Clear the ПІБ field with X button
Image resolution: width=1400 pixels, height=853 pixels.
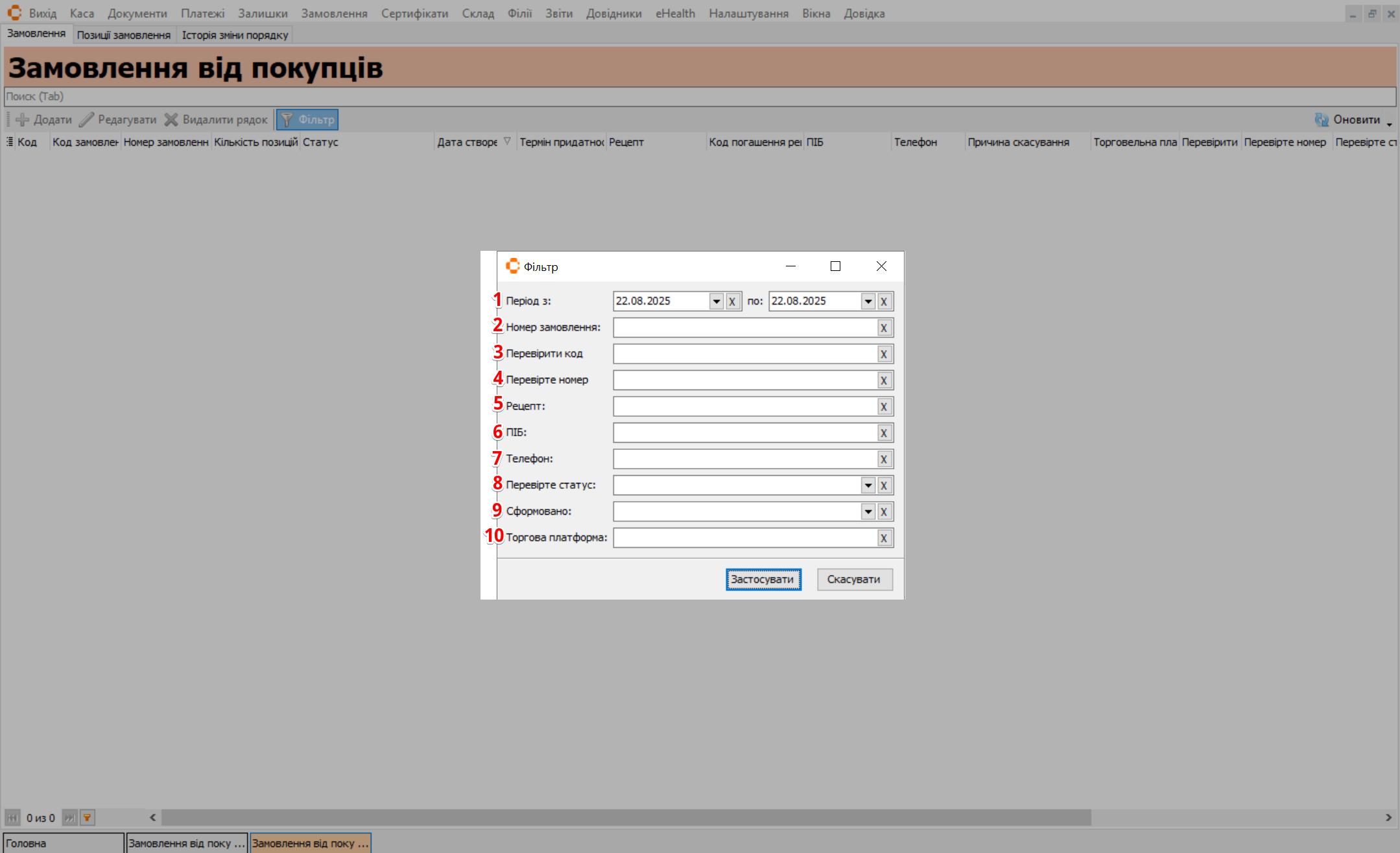pos(883,433)
